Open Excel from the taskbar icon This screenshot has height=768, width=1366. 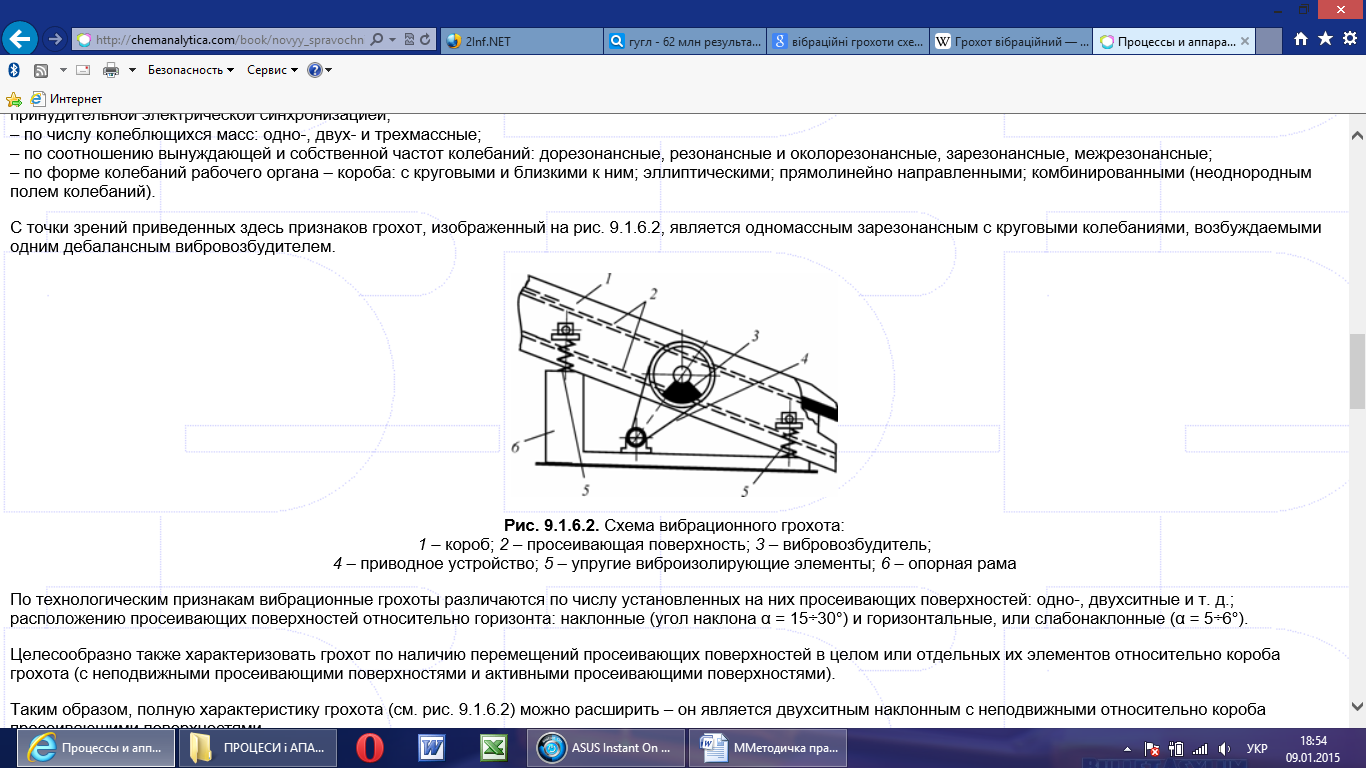(x=493, y=747)
